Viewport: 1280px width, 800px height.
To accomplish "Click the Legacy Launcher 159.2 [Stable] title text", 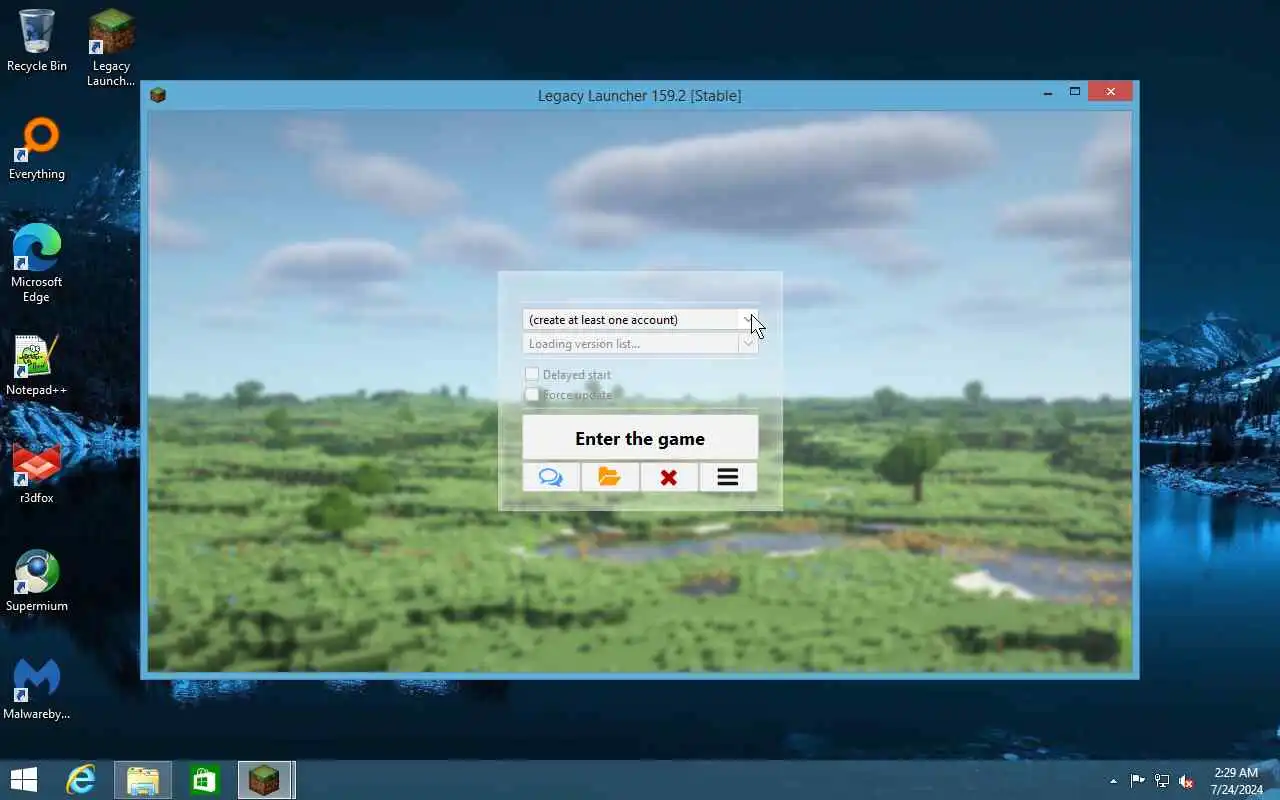I will point(639,96).
